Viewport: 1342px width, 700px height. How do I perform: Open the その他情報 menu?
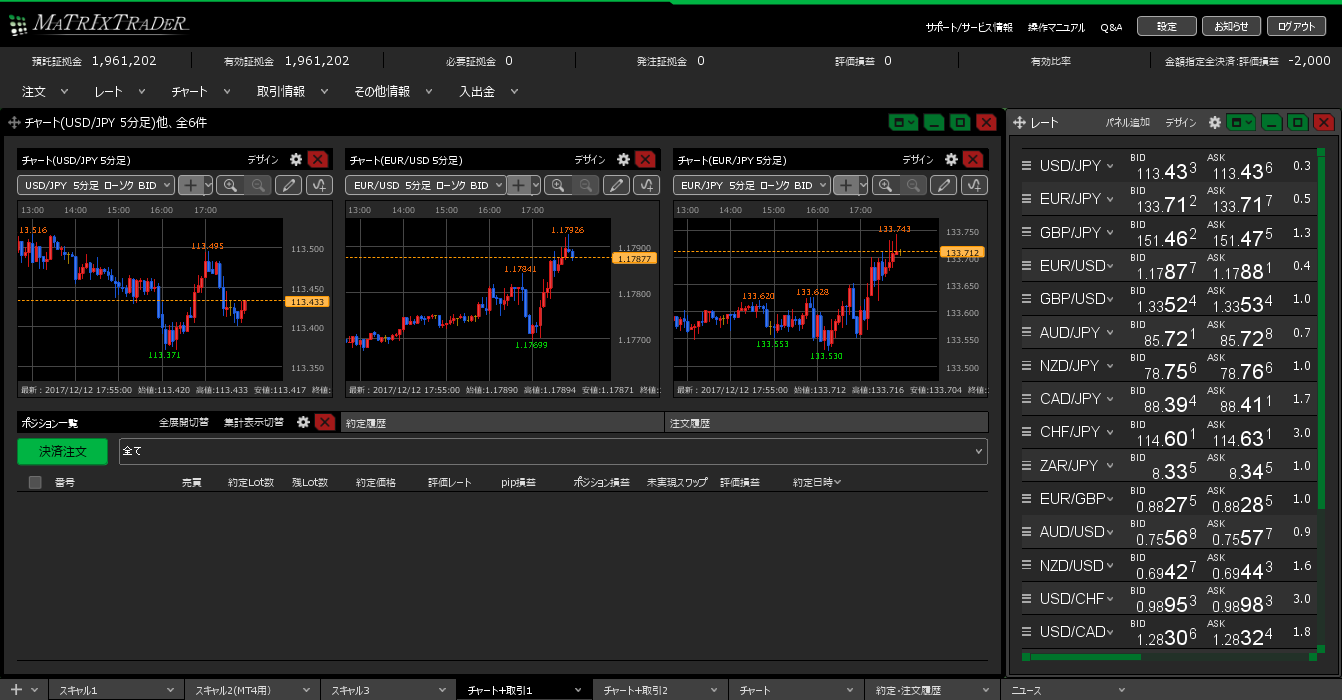click(393, 91)
